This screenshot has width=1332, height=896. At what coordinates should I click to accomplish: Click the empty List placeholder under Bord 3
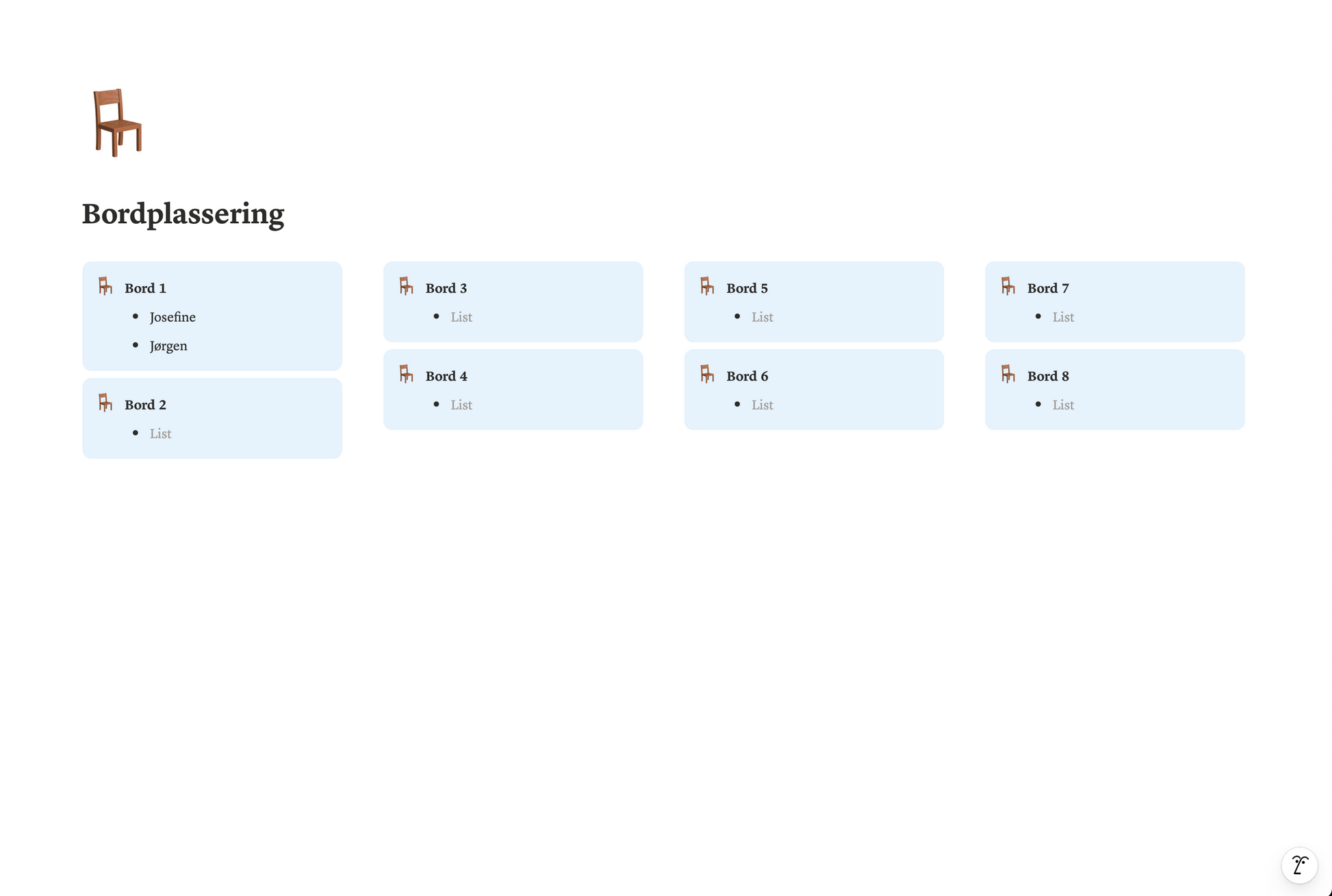[461, 317]
